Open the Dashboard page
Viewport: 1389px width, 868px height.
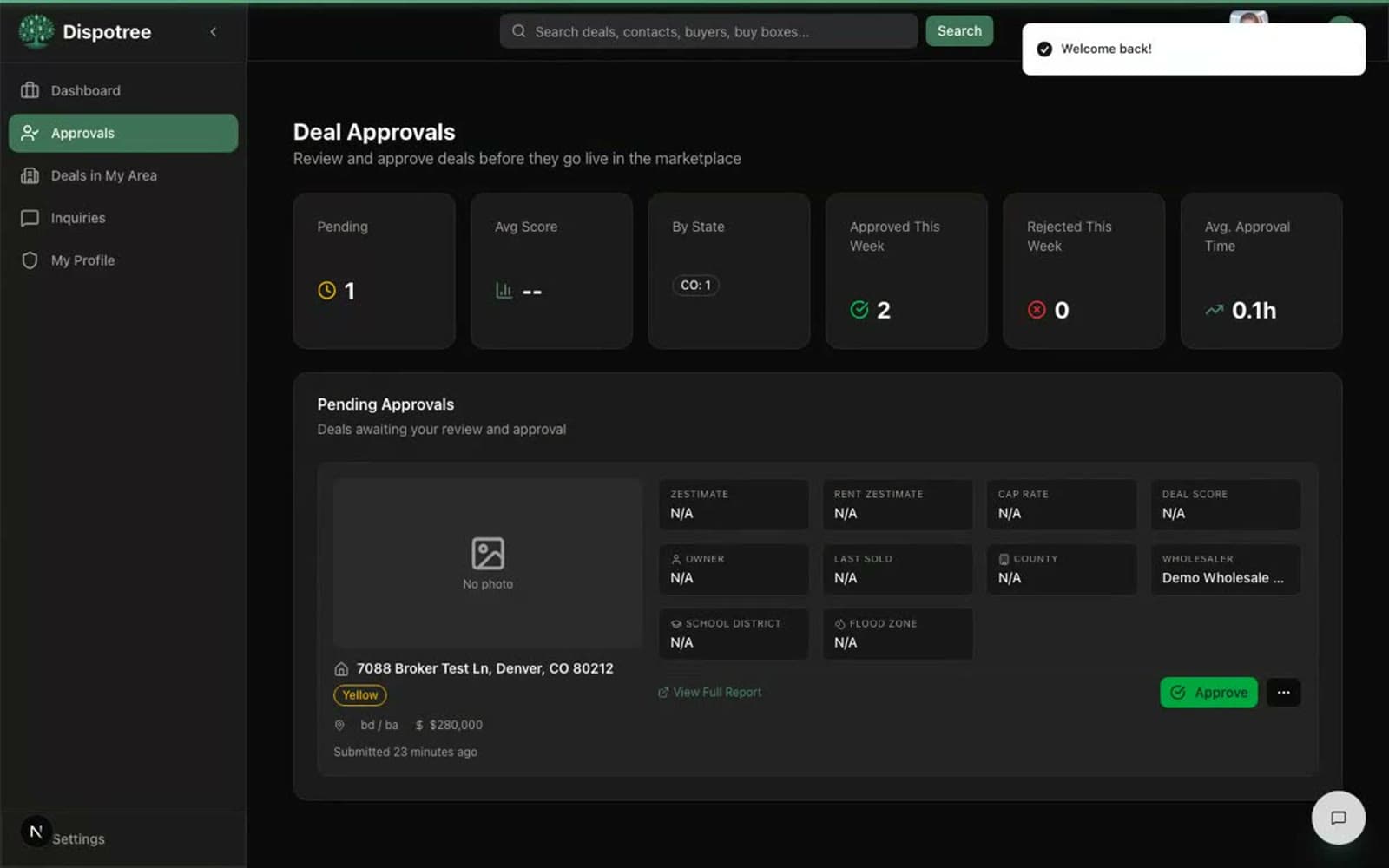[x=123, y=90]
